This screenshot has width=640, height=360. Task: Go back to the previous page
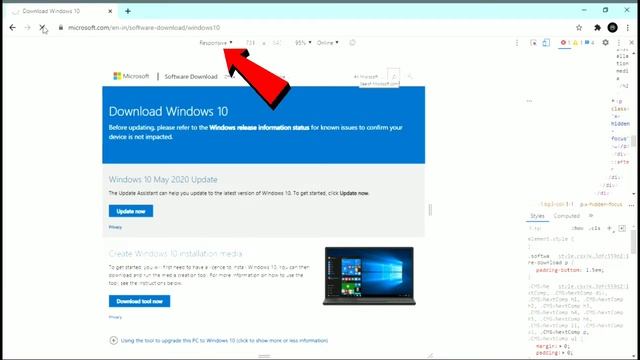[13, 28]
